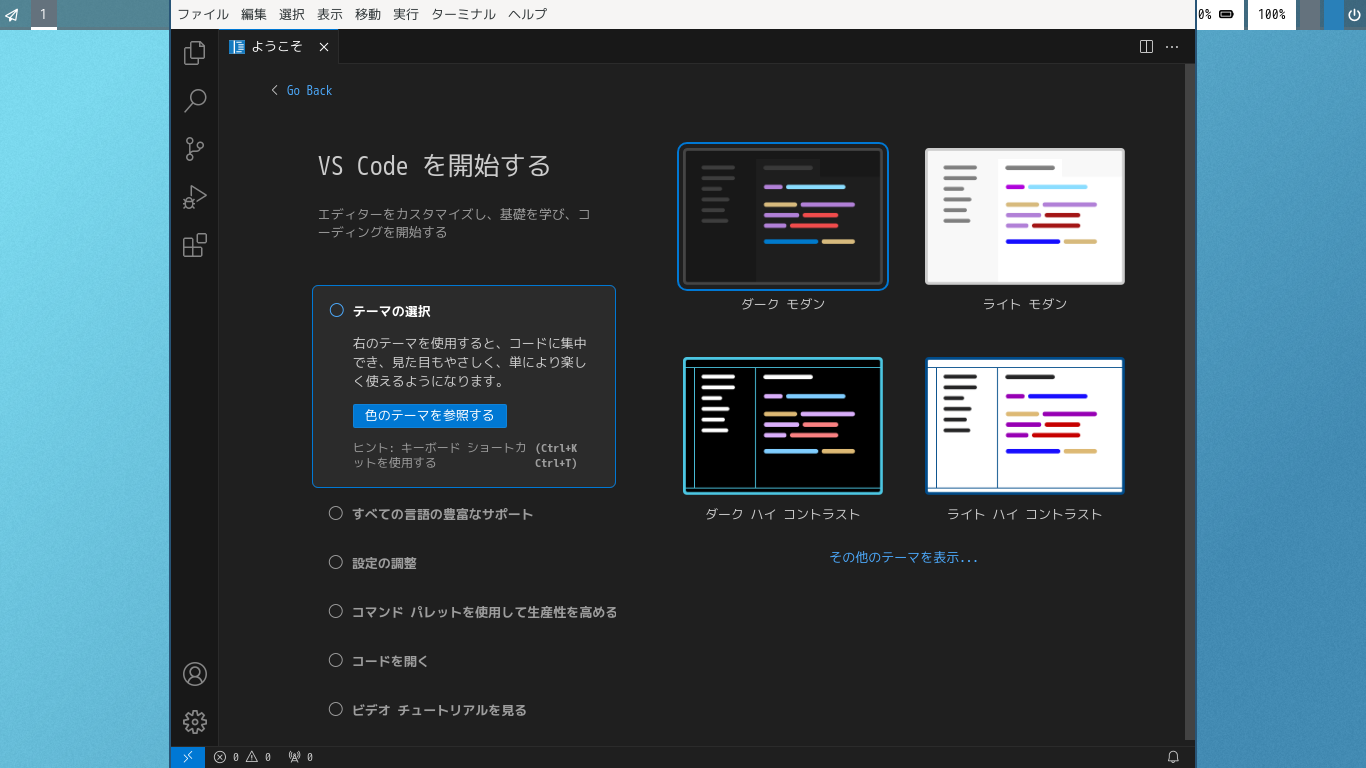1366x768 pixels.
Task: Expand the ビデオ チュートリアルを見る step
Action: tap(439, 710)
